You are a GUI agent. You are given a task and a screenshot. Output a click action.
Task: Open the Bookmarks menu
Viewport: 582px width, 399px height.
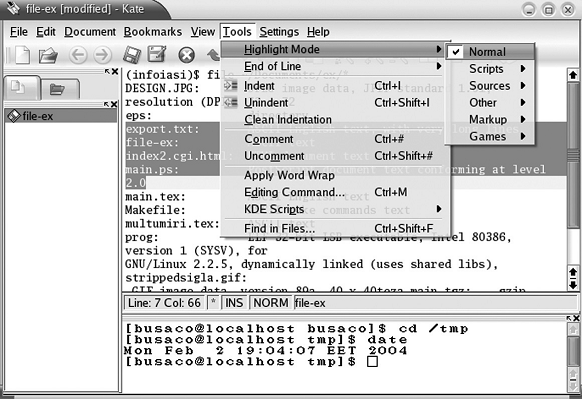153,32
